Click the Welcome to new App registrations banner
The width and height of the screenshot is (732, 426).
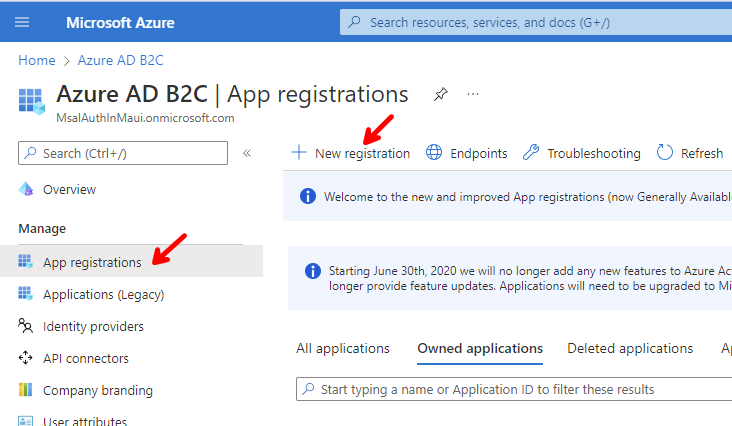pos(507,196)
